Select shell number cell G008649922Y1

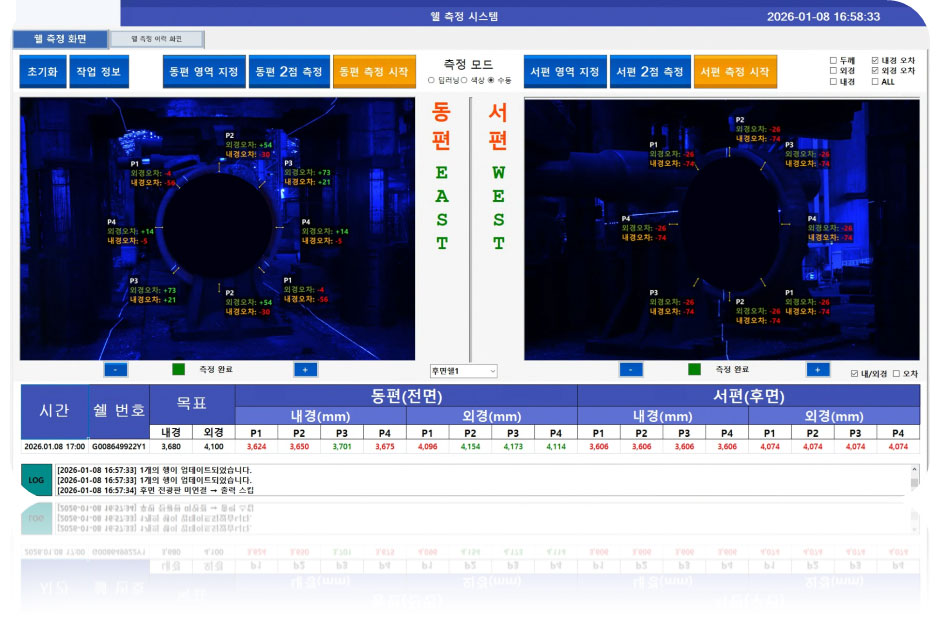tap(119, 447)
